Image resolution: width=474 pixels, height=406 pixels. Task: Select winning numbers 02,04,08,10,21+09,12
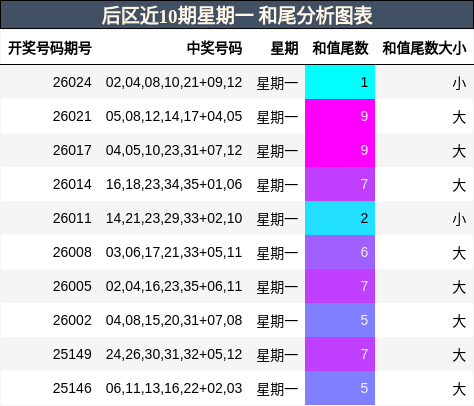point(174,82)
